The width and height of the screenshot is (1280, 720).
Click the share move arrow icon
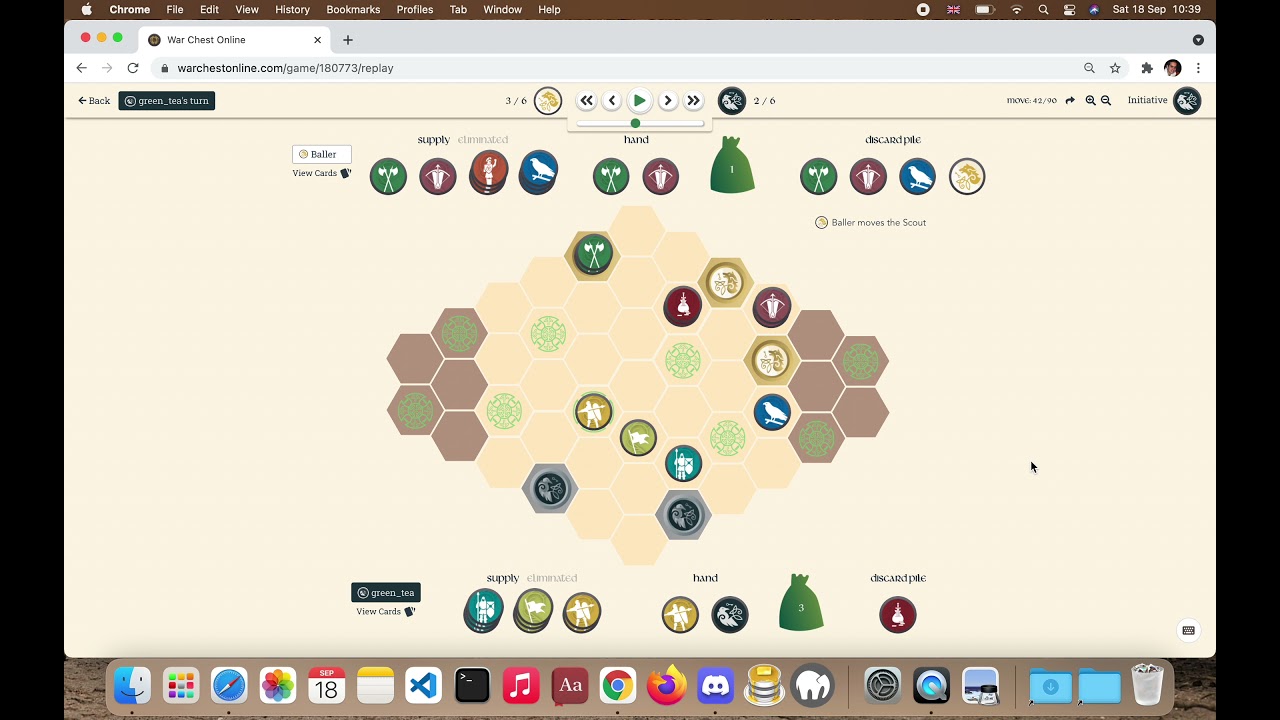tap(1070, 101)
